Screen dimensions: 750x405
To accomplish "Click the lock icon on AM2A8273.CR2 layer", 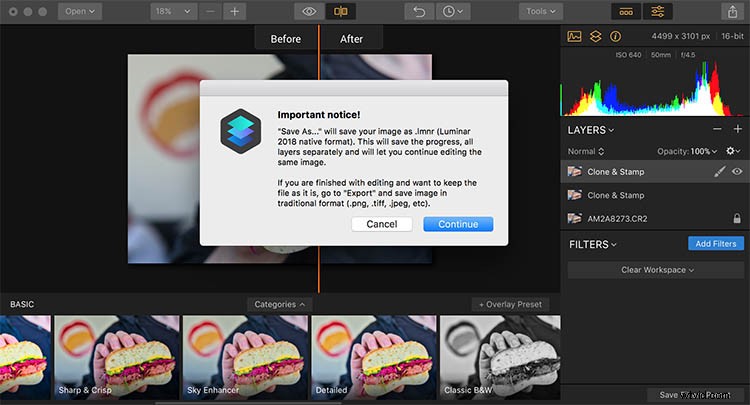I will [737, 219].
